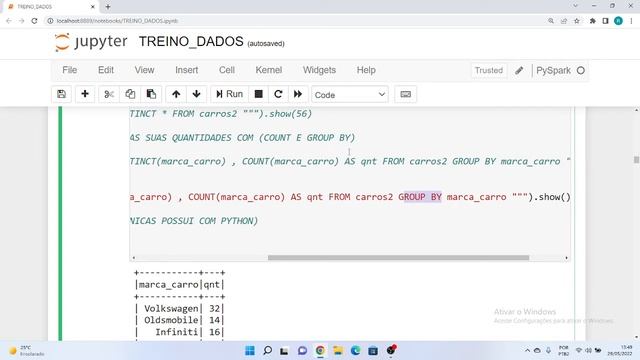This screenshot has height=360, width=640.
Task: Open the cell type Code dropdown
Action: point(350,95)
